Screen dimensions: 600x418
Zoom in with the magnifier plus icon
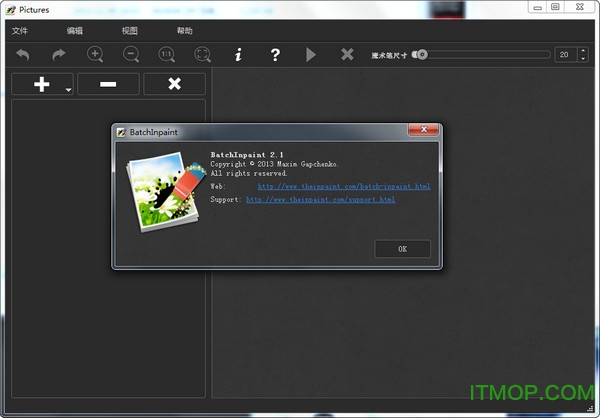click(x=95, y=54)
